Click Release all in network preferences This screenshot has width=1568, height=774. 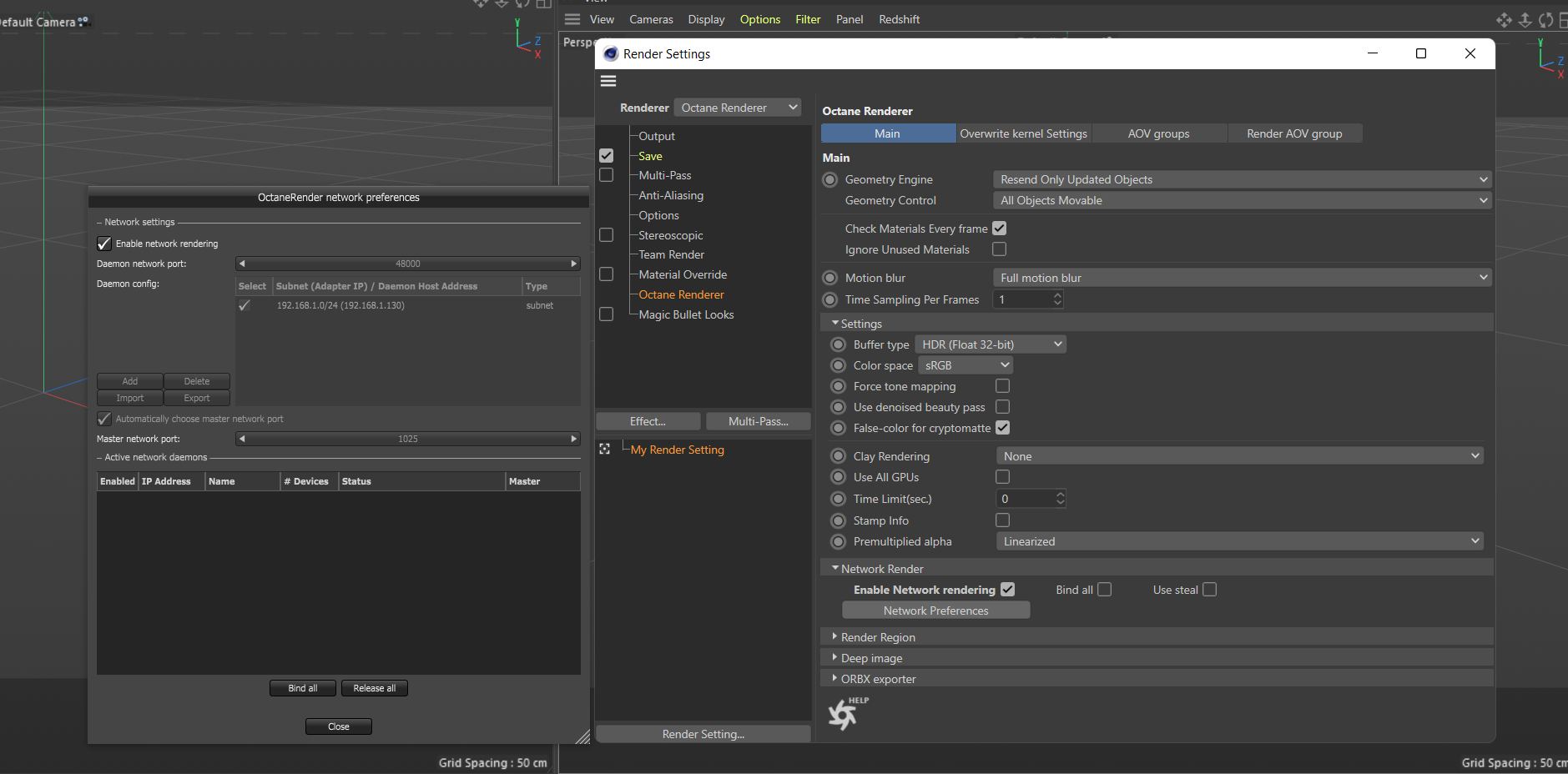click(375, 688)
